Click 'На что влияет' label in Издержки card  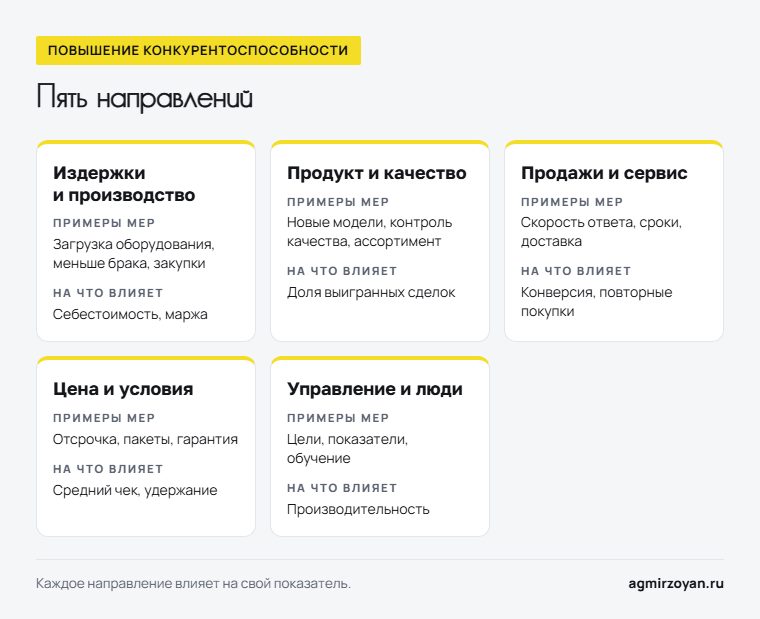click(108, 293)
